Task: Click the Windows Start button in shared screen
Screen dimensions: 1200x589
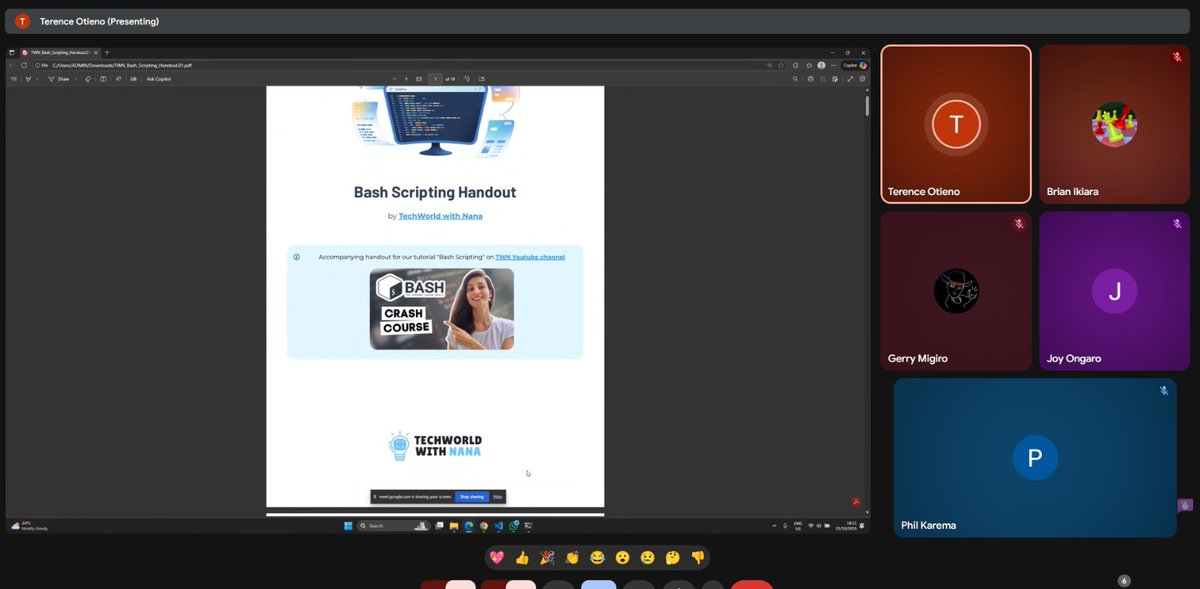Action: (x=348, y=525)
